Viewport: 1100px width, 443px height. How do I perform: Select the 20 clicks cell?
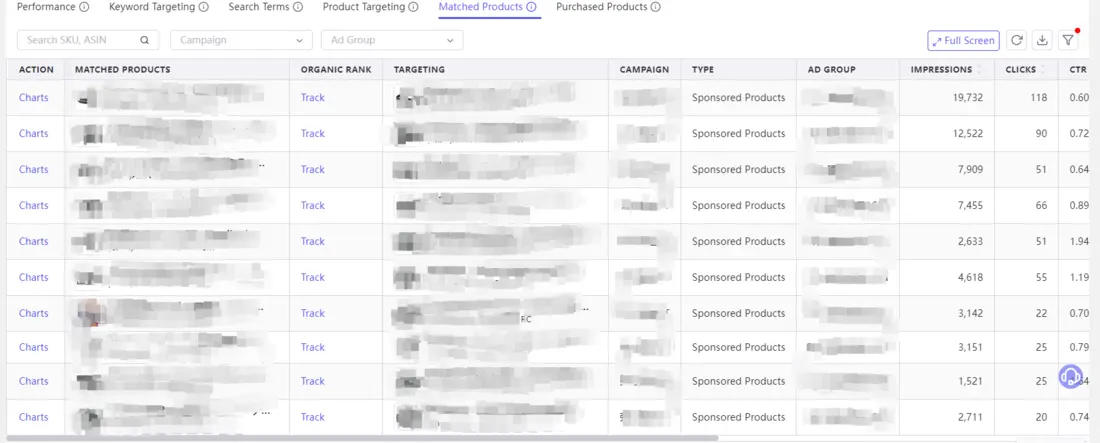(1026, 417)
